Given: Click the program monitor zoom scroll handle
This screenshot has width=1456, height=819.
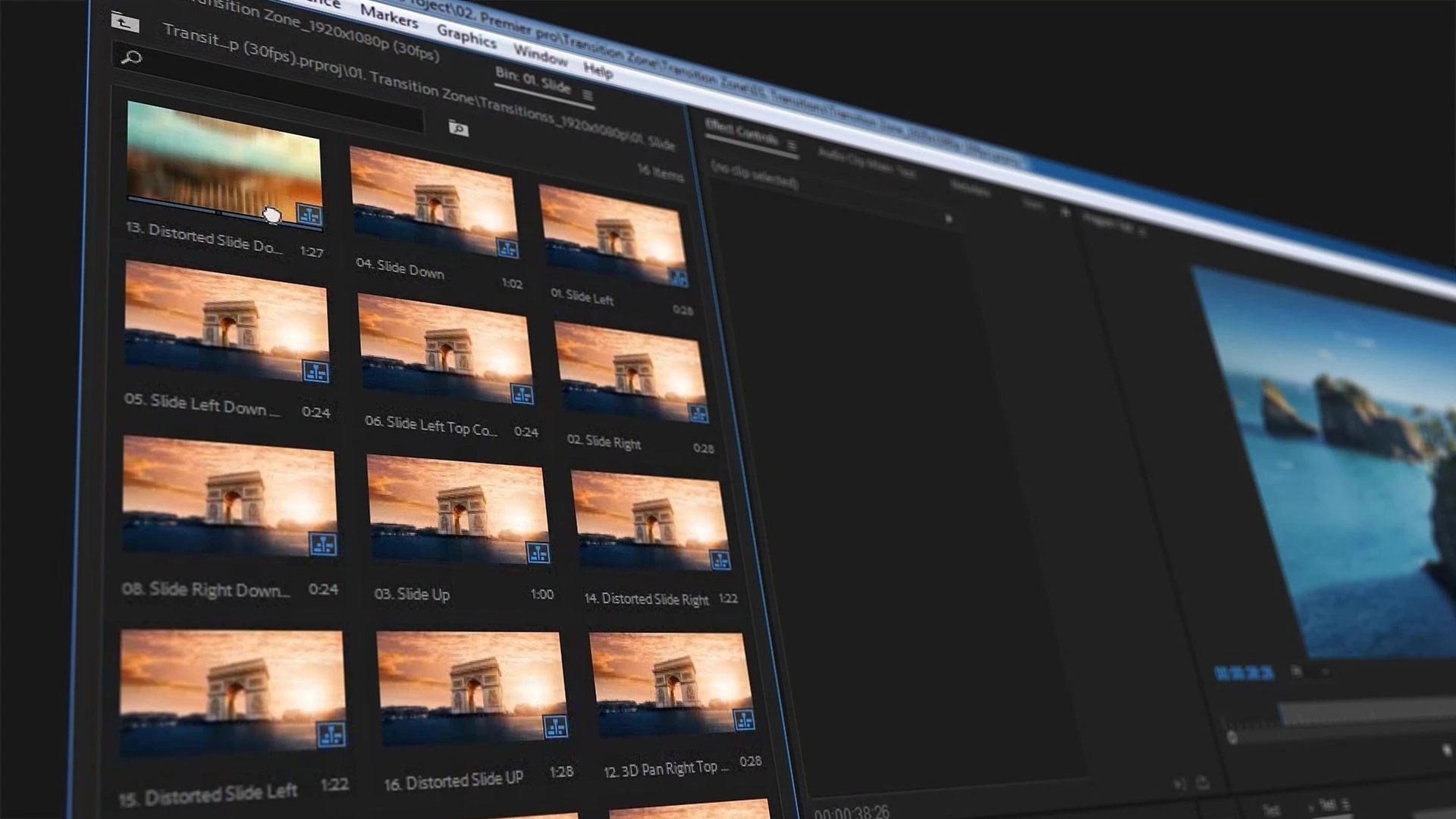Looking at the screenshot, I should pyautogui.click(x=1232, y=738).
